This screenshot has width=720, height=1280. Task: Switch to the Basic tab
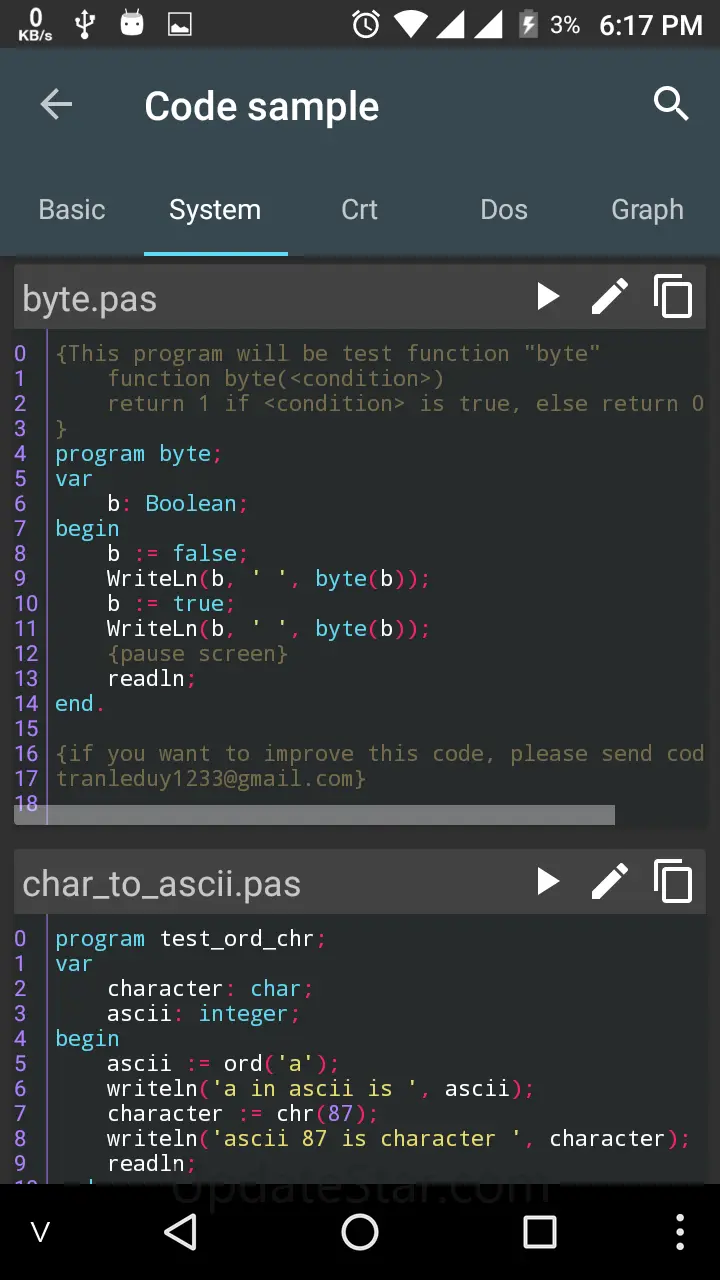[72, 210]
